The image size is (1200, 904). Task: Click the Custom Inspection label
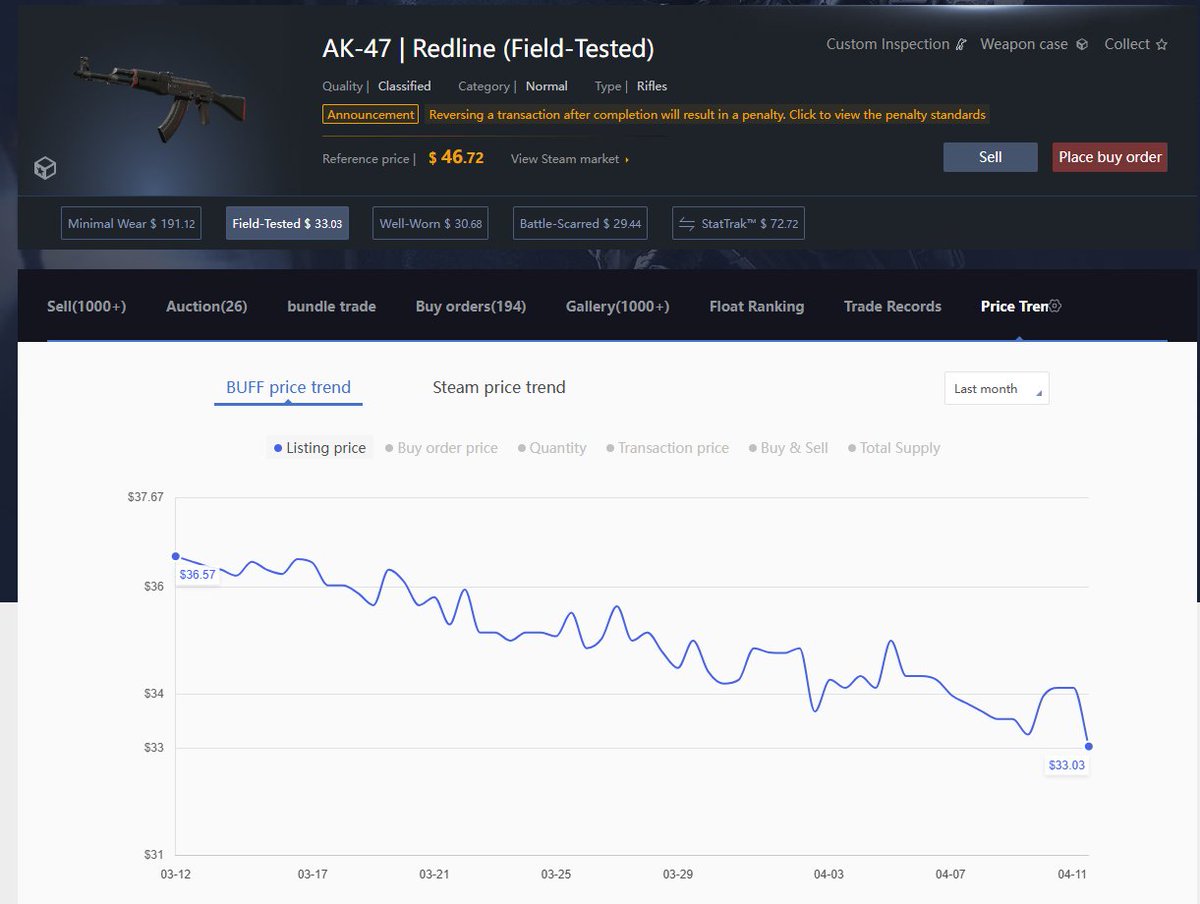[887, 44]
